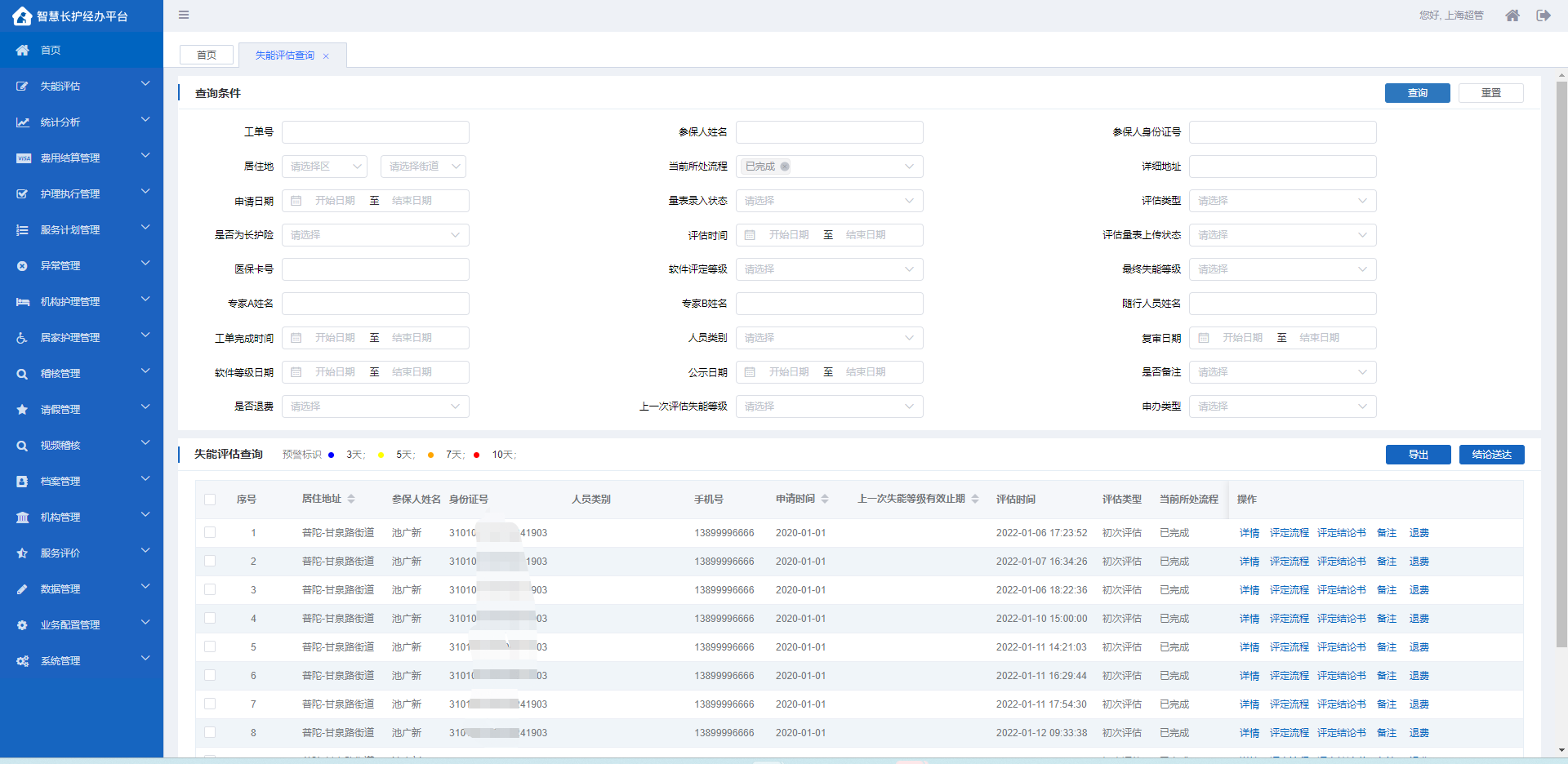Click the 机构管理 building icon
This screenshot has height=764, width=1568.
coord(22,517)
